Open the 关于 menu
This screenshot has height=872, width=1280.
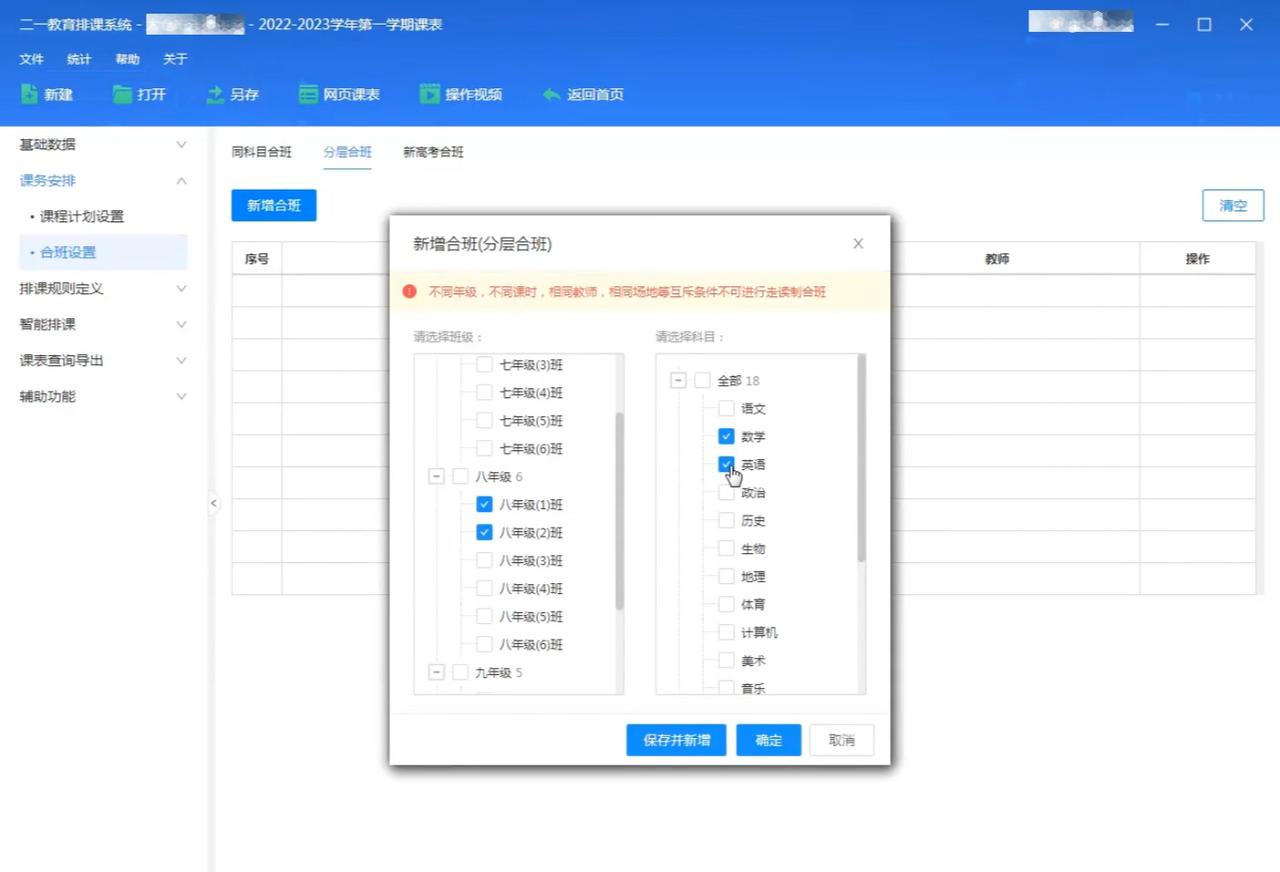(175, 59)
